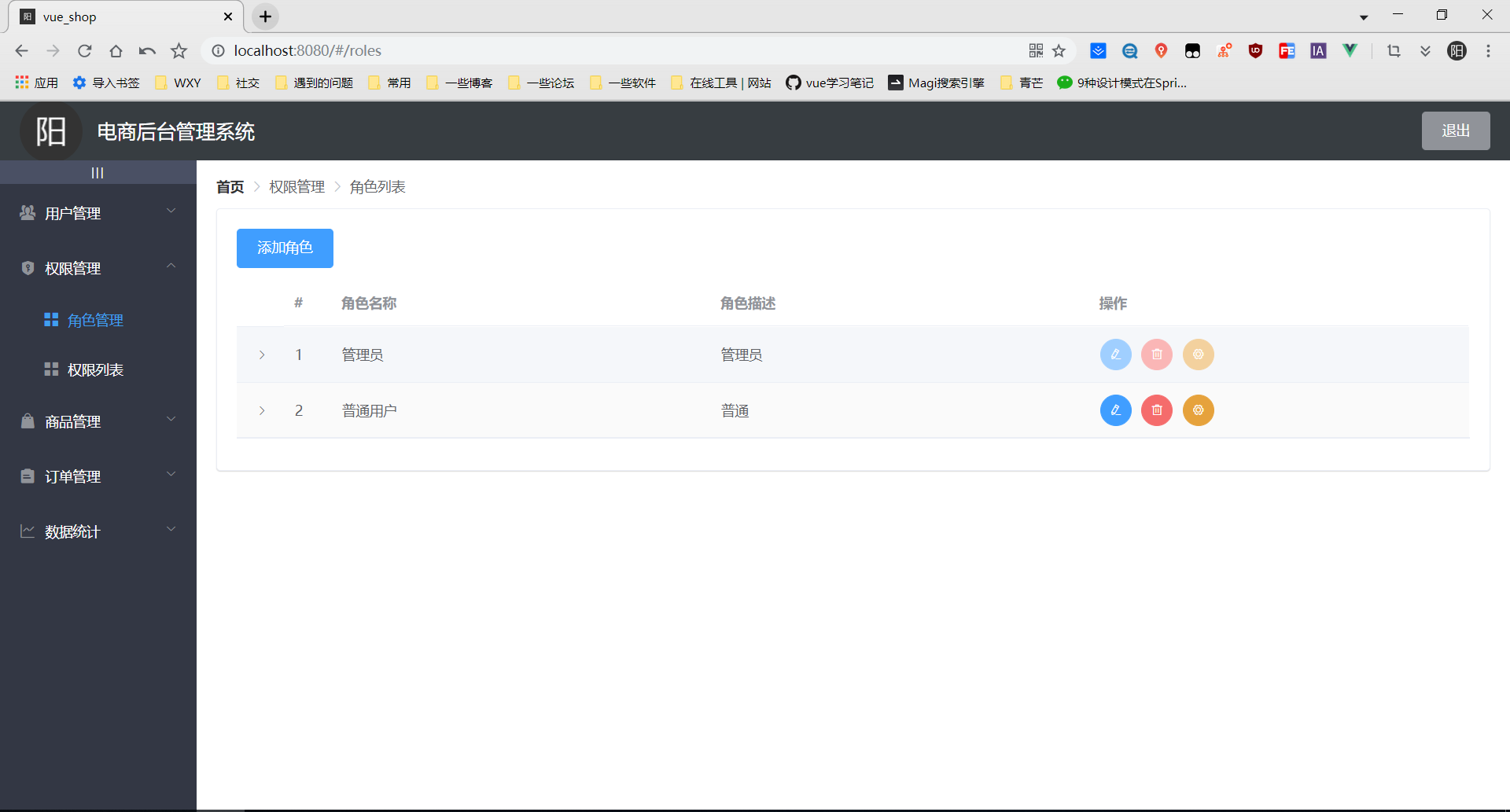Open the 应用 apps bookmark
Screen dimensions: 1510x812
coord(36,83)
